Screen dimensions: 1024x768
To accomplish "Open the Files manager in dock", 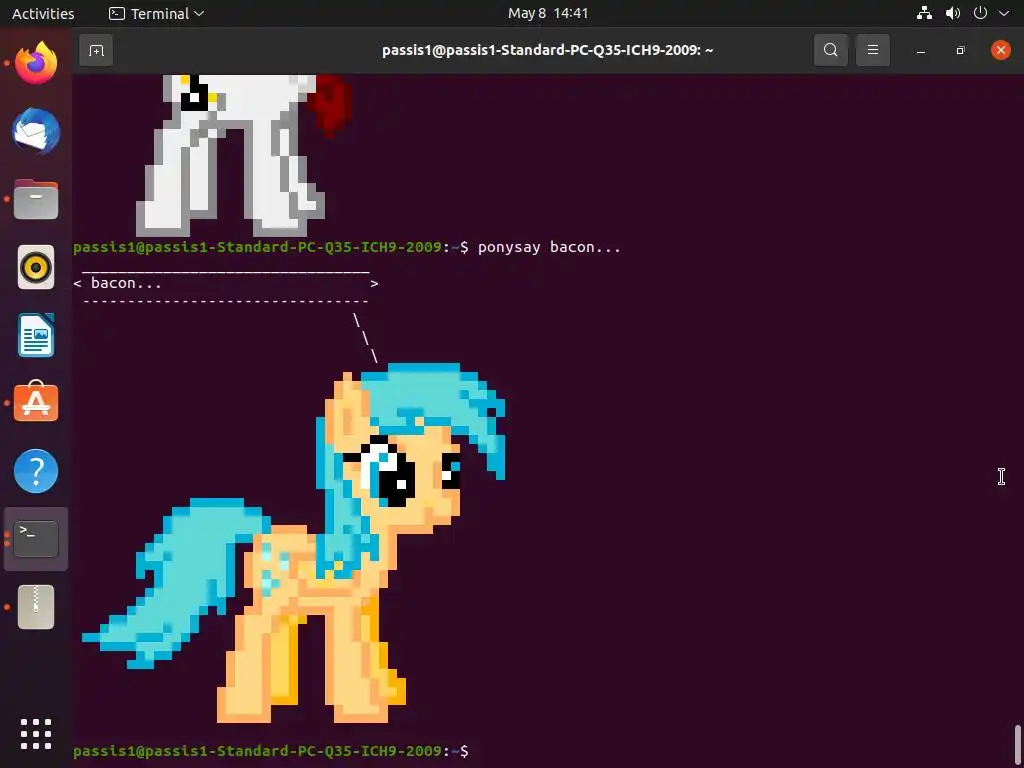I will tap(36, 199).
